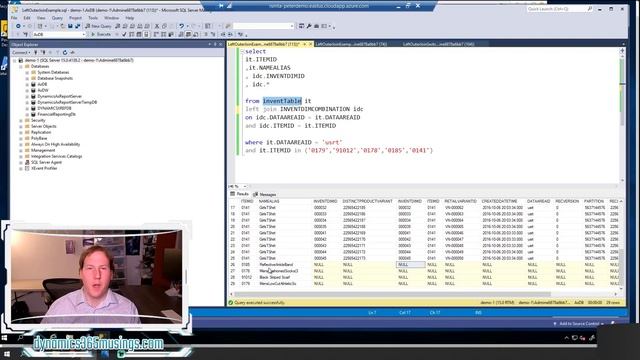Select the Replication folder

[41, 132]
